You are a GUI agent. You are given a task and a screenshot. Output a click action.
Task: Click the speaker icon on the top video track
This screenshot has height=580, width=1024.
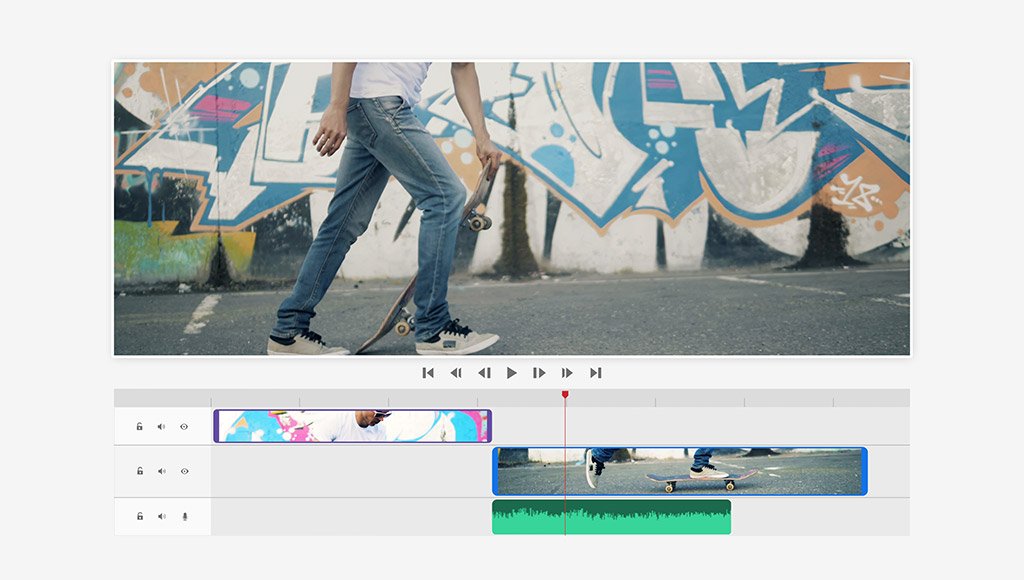click(x=161, y=425)
